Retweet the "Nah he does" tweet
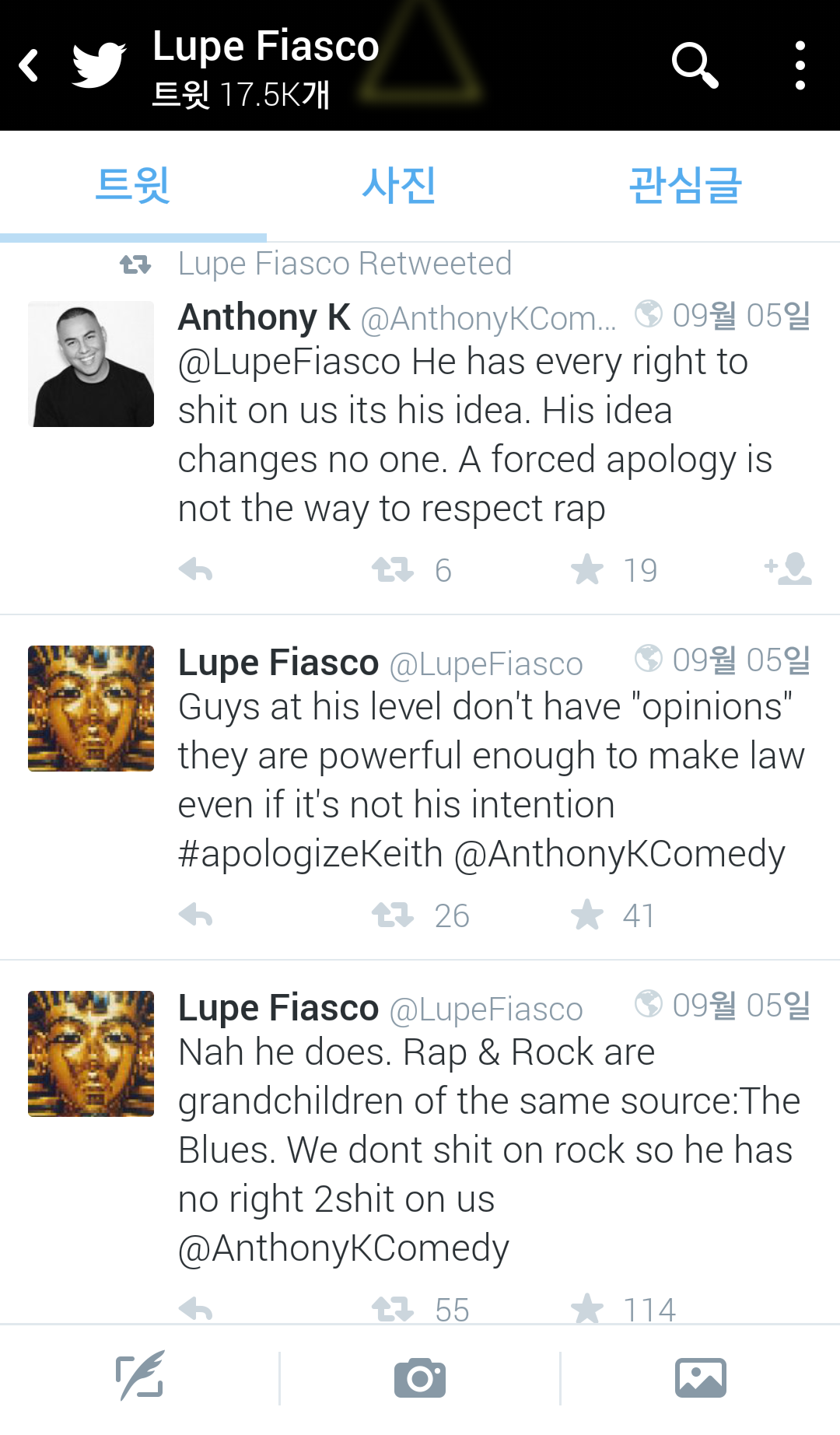 (393, 1309)
